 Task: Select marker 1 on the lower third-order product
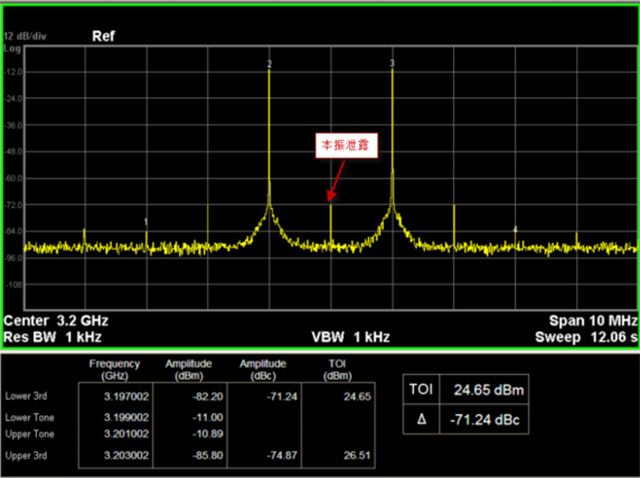146,222
